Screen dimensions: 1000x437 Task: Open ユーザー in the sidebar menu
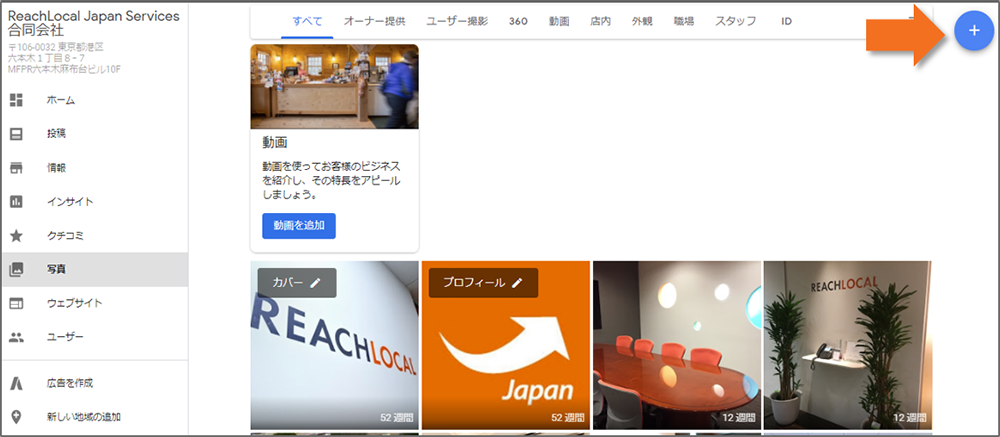[94, 337]
